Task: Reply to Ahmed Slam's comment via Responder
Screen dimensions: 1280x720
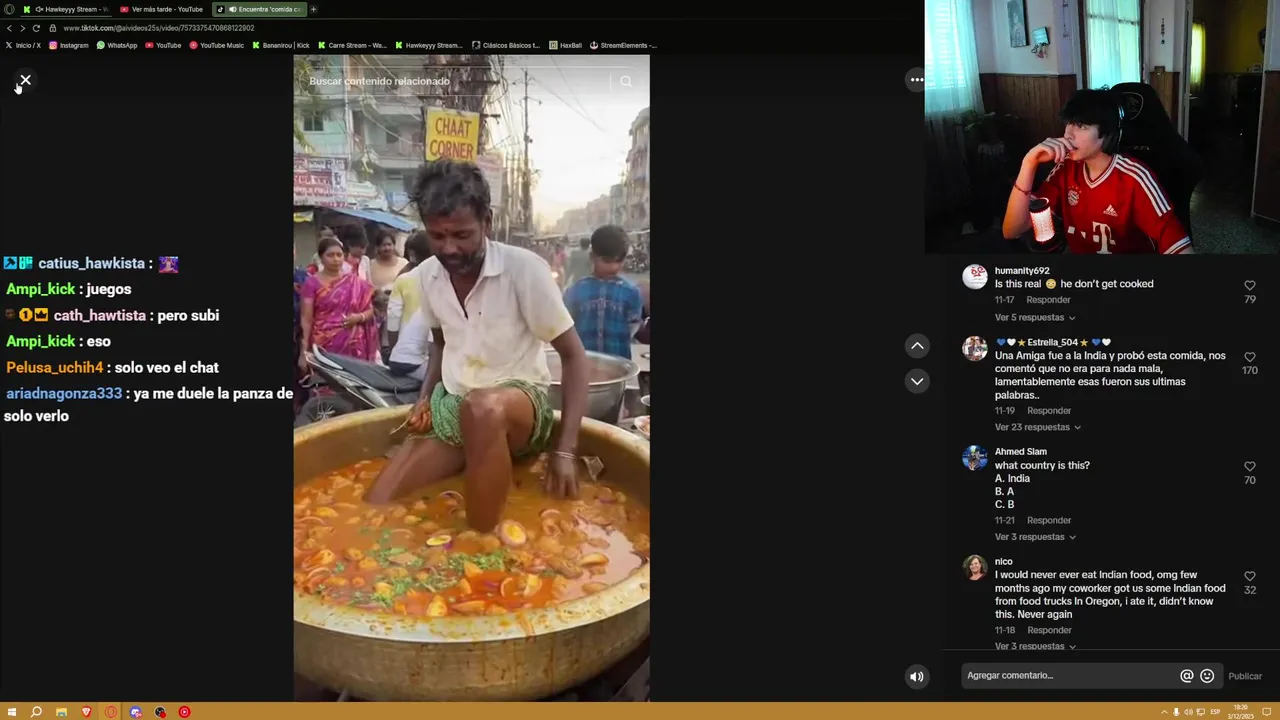Action: coord(1048,520)
